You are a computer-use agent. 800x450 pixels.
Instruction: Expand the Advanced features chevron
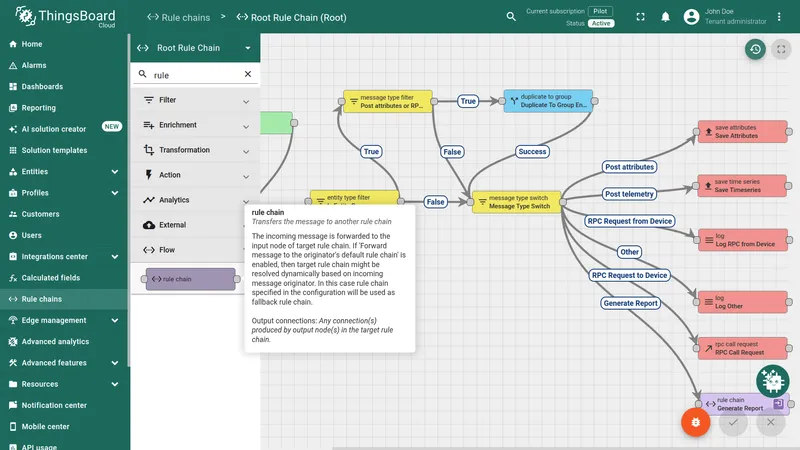(114, 363)
